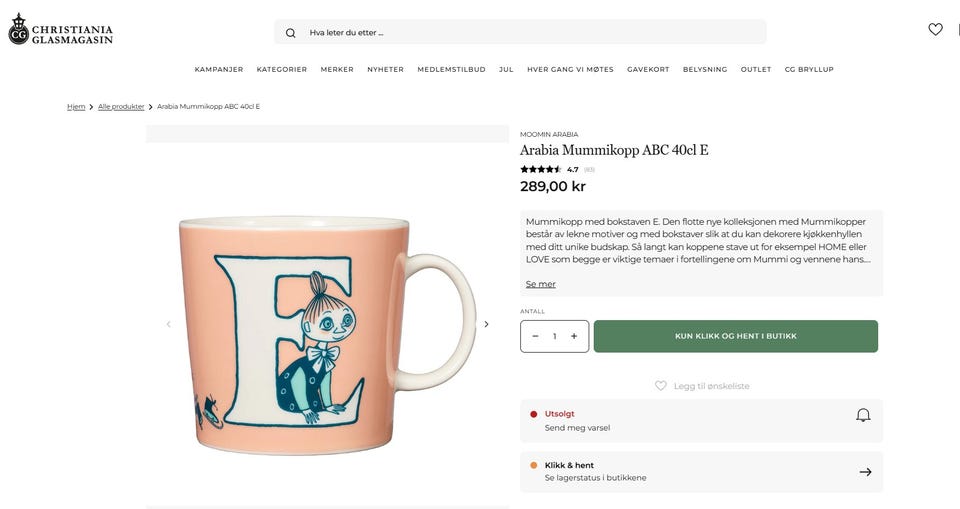Focus the Hva leter du etter search field

point(520,32)
